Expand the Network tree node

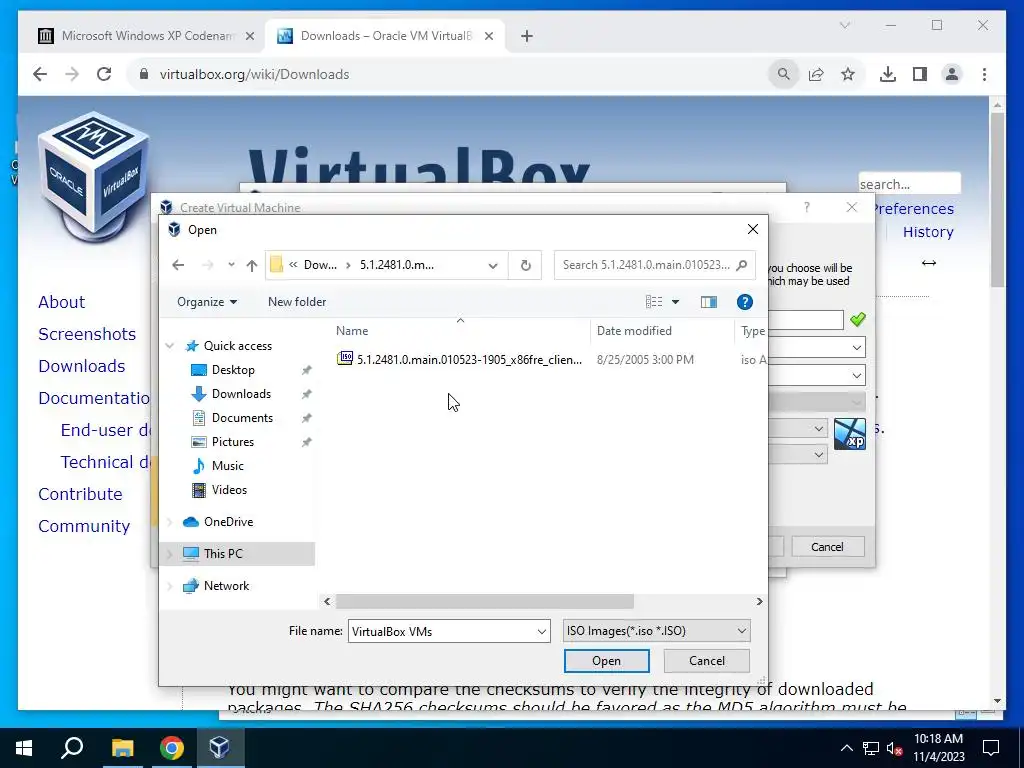coord(170,586)
